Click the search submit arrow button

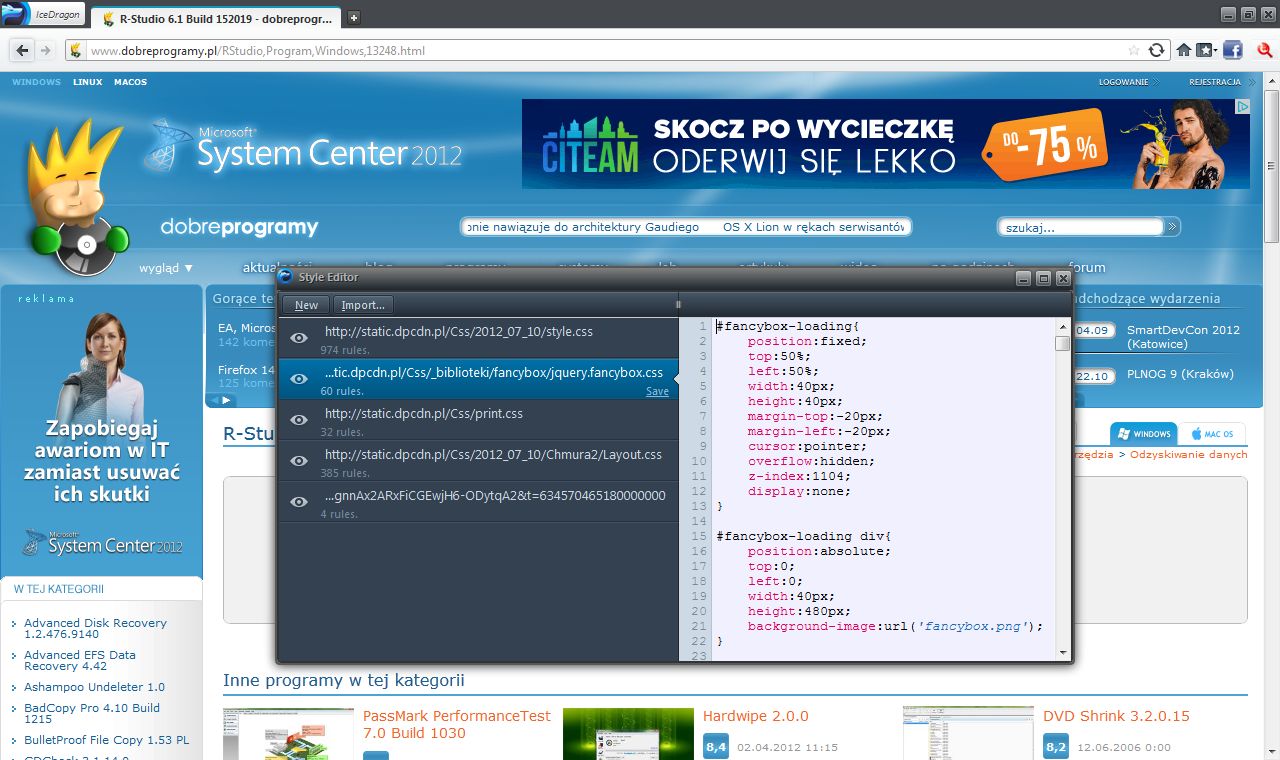coord(1173,227)
